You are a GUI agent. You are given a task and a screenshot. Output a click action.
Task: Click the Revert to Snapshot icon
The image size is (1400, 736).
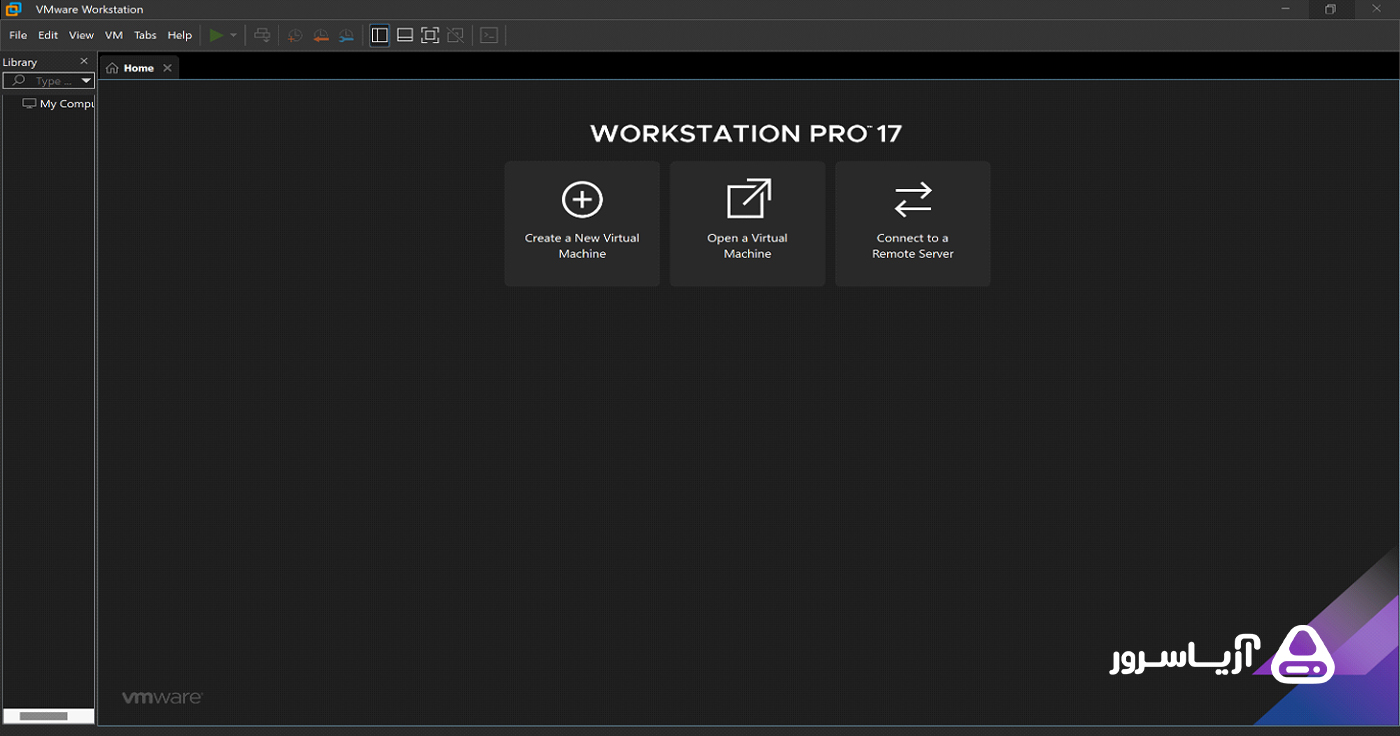coord(321,35)
